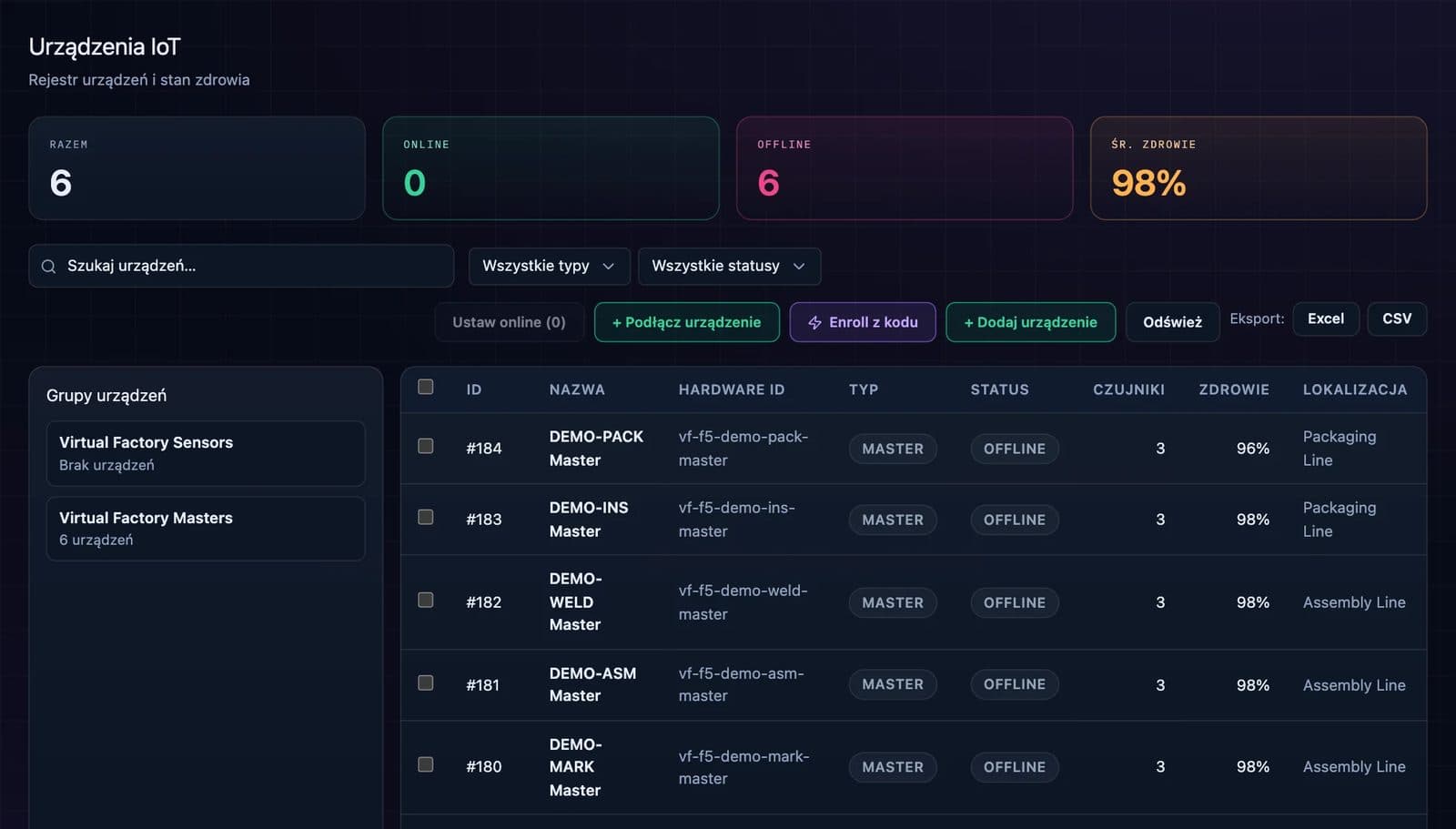Click Podłącz urządzenie button

pos(686,322)
